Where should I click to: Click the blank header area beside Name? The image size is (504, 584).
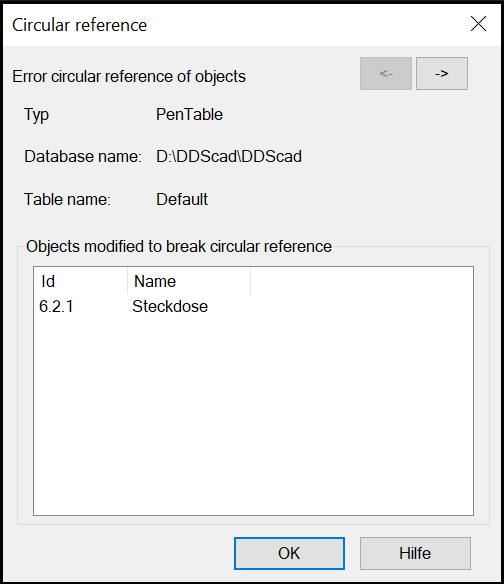click(362, 281)
